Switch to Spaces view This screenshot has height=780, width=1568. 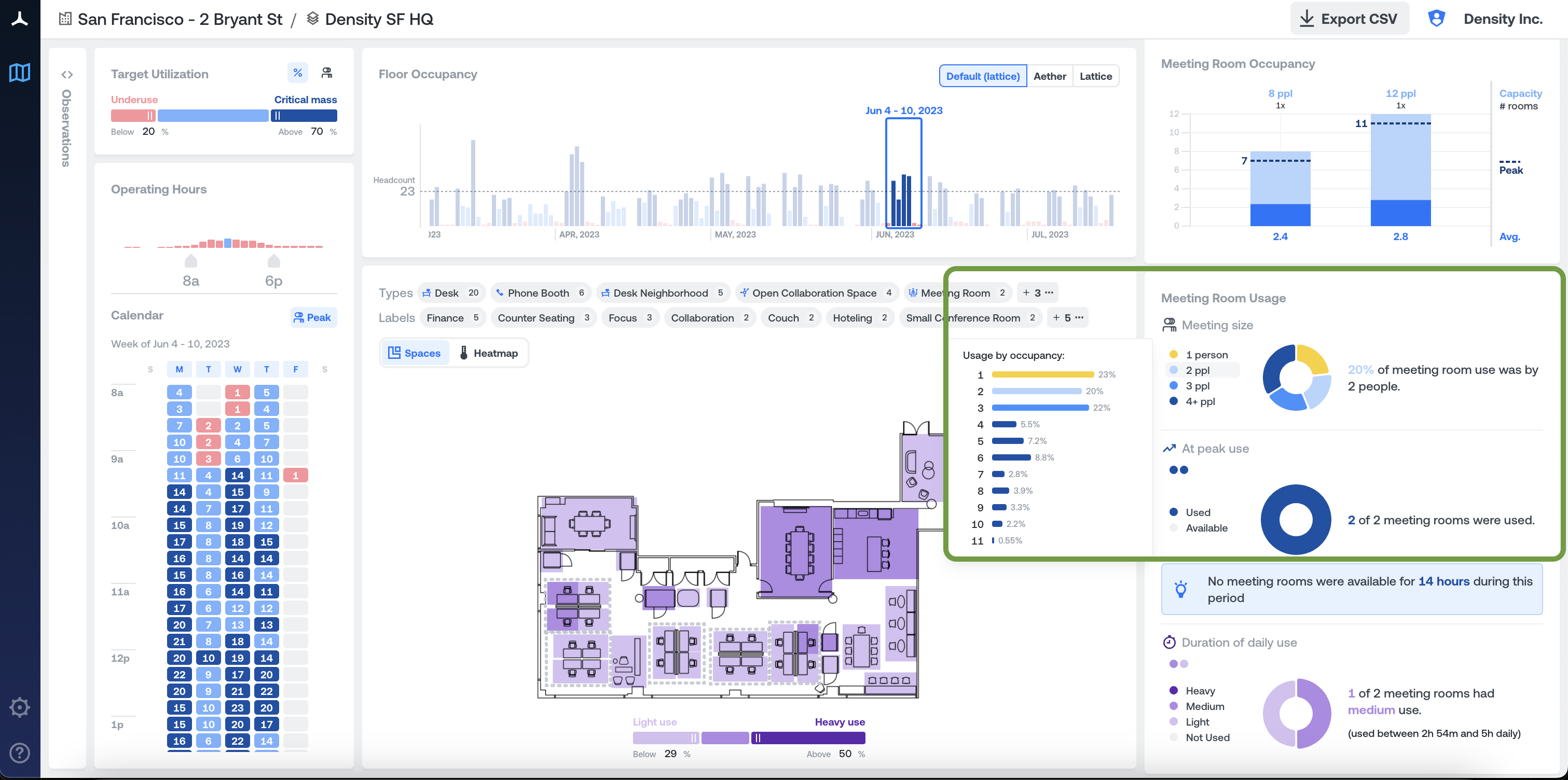(415, 353)
